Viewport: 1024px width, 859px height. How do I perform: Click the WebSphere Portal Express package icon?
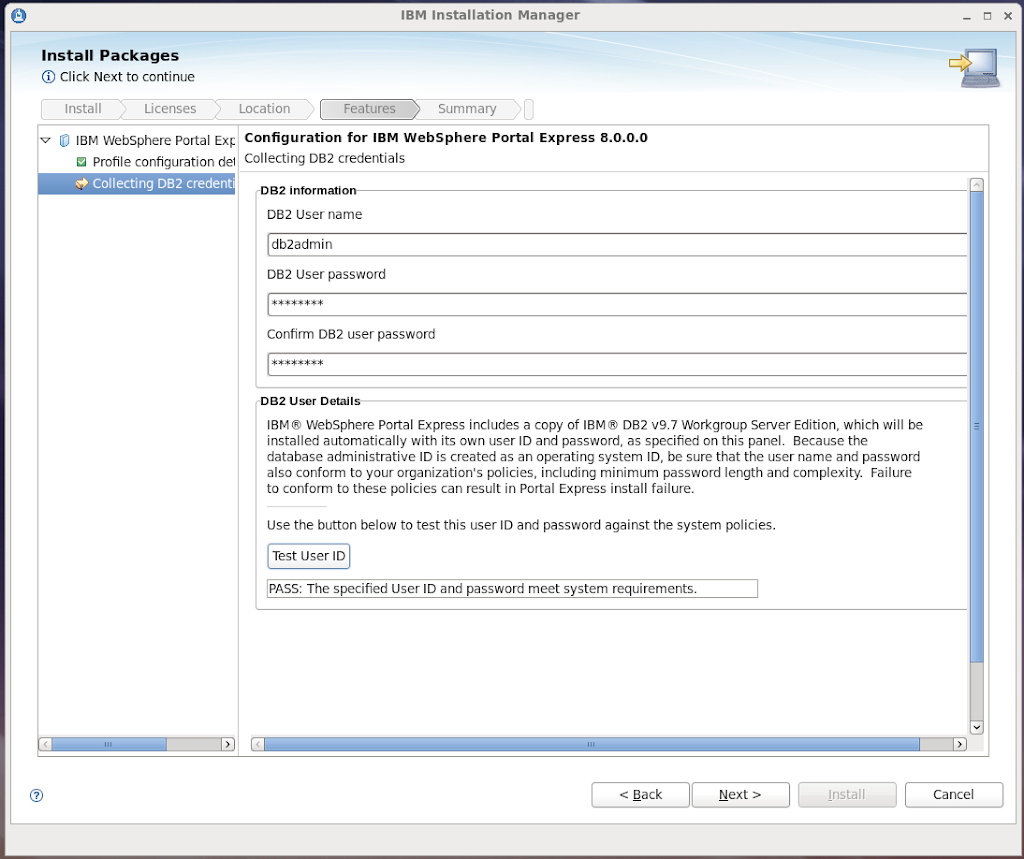point(65,141)
